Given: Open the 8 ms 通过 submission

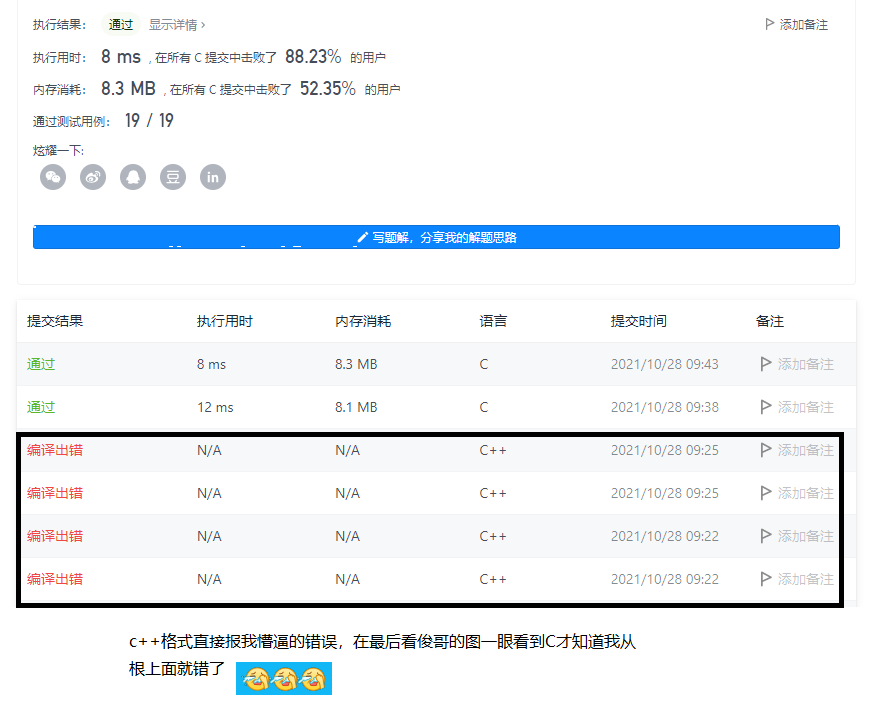Looking at the screenshot, I should [x=41, y=364].
